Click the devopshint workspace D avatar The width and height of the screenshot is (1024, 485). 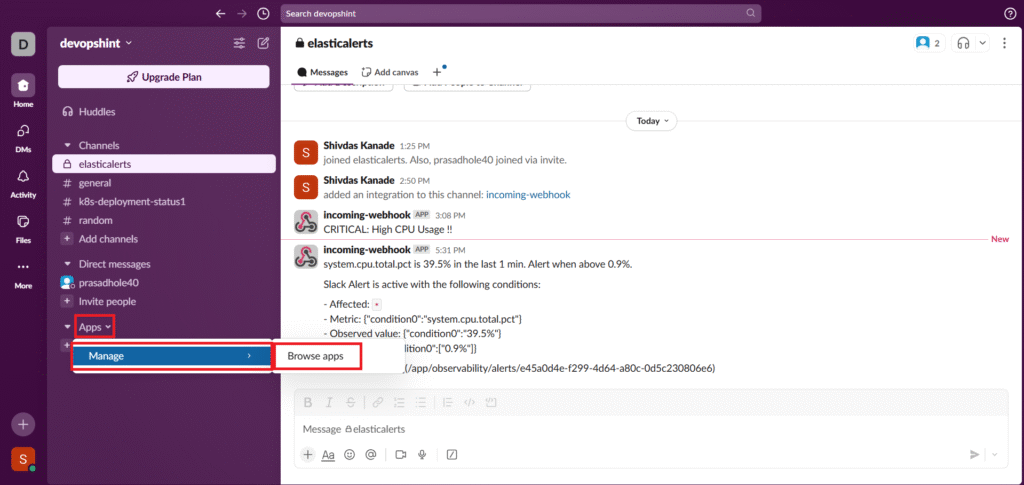point(23,44)
